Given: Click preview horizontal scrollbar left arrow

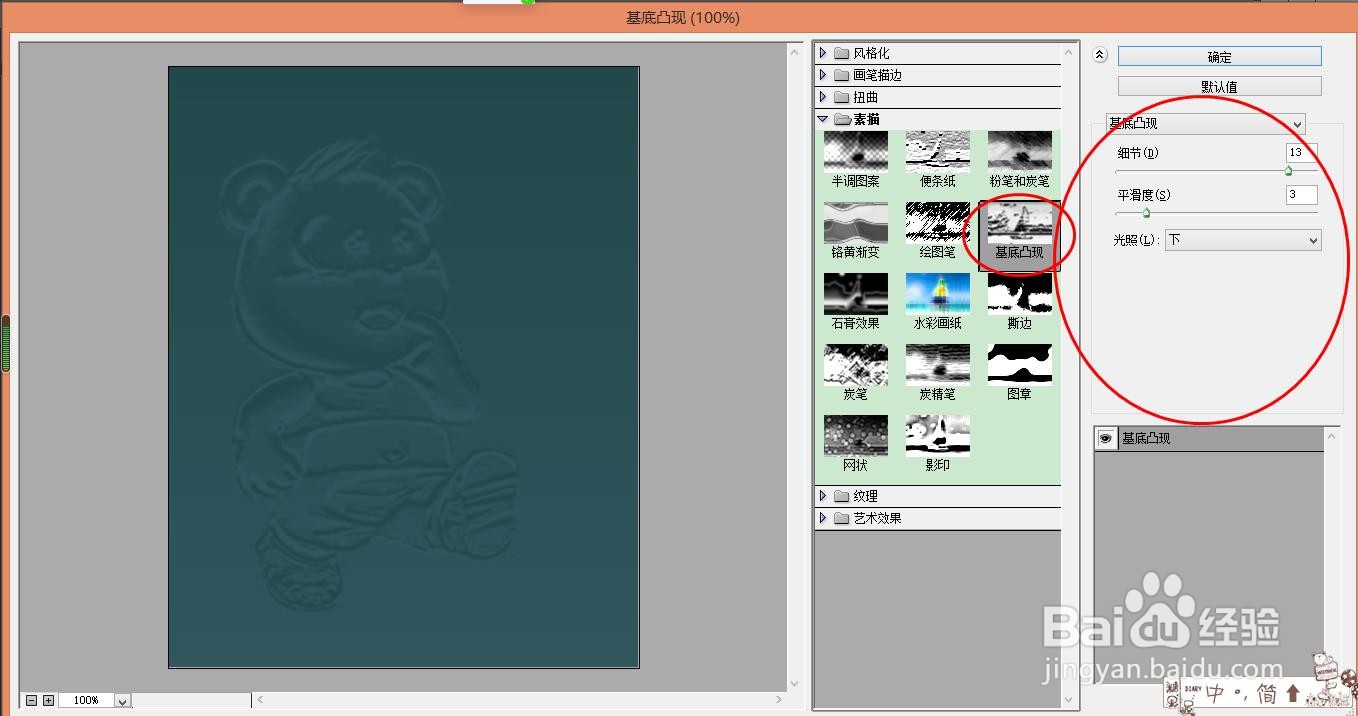Looking at the screenshot, I should 260,700.
